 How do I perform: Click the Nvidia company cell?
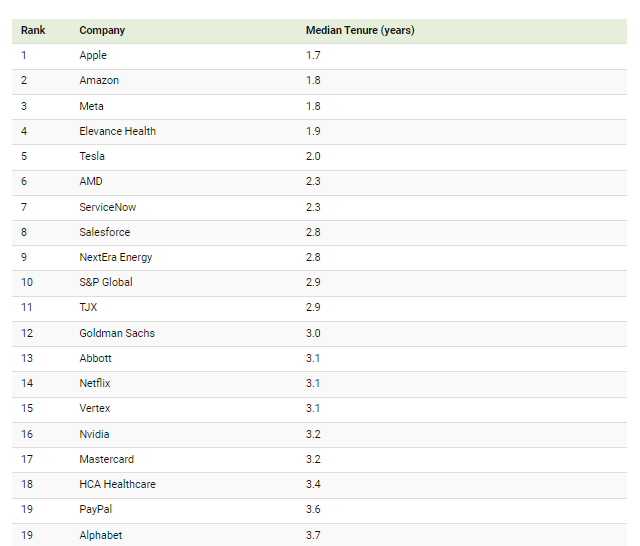pyautogui.click(x=95, y=434)
